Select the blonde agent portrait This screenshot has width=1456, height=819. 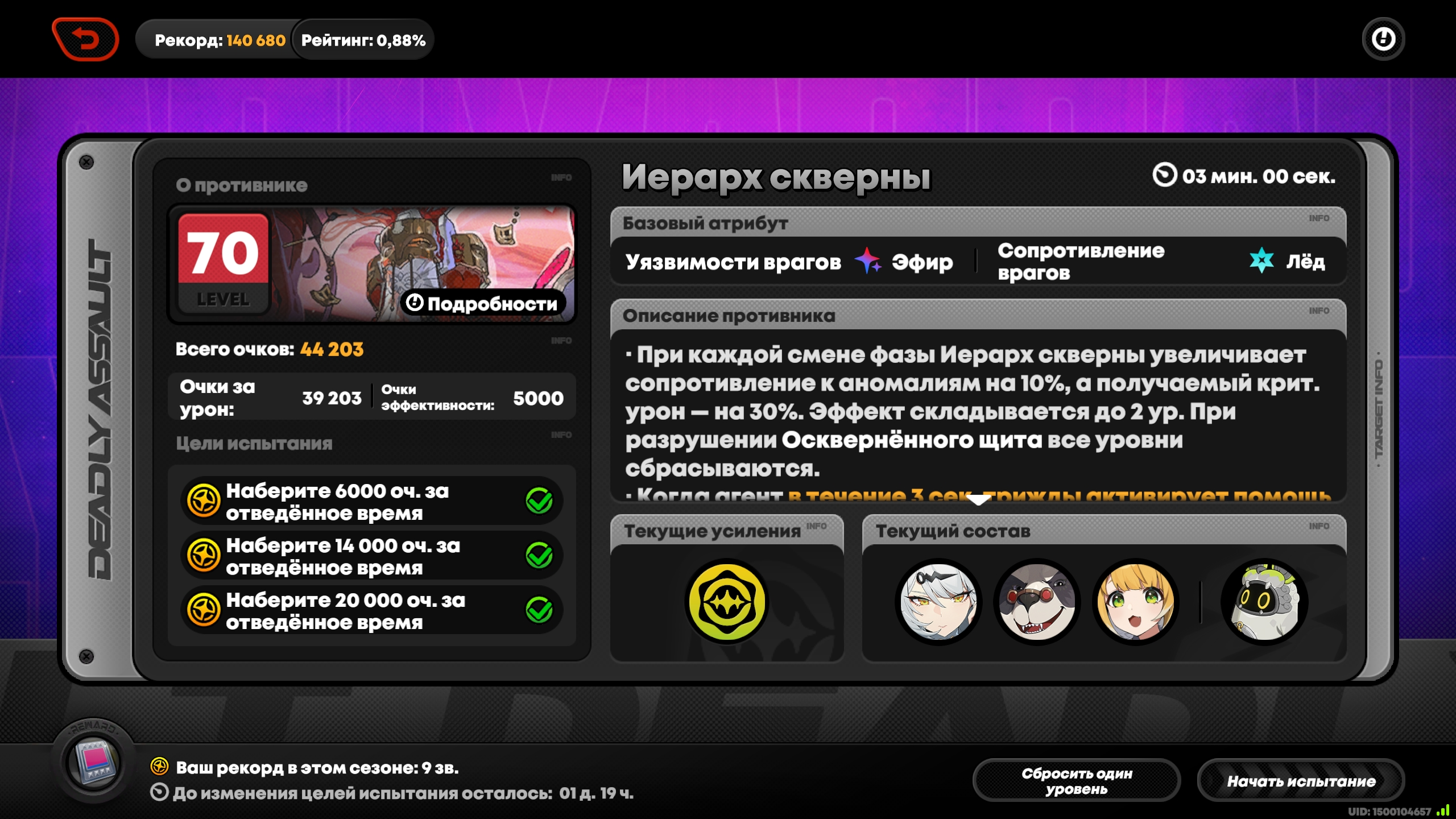coord(1135,602)
